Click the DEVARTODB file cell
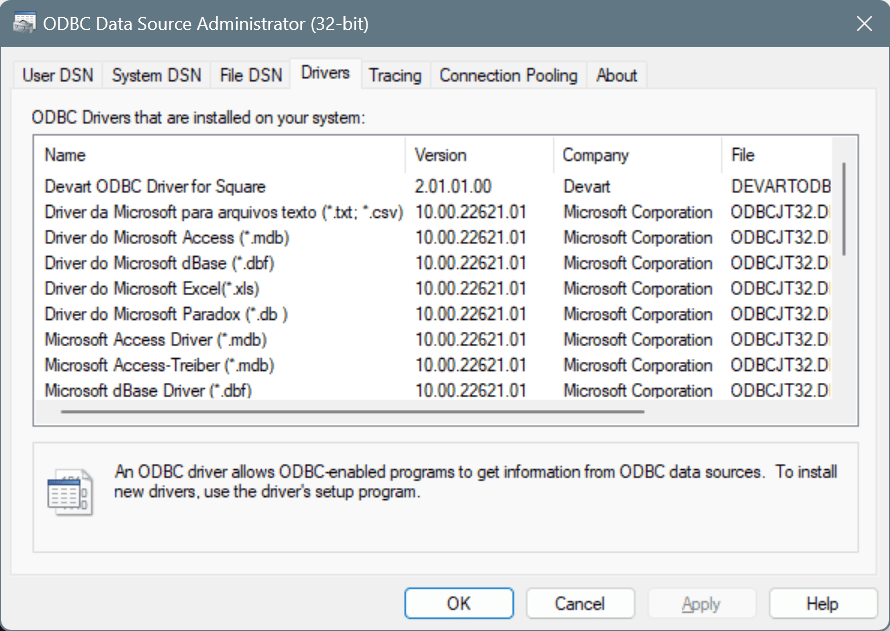The height and width of the screenshot is (631, 890). tap(781, 187)
